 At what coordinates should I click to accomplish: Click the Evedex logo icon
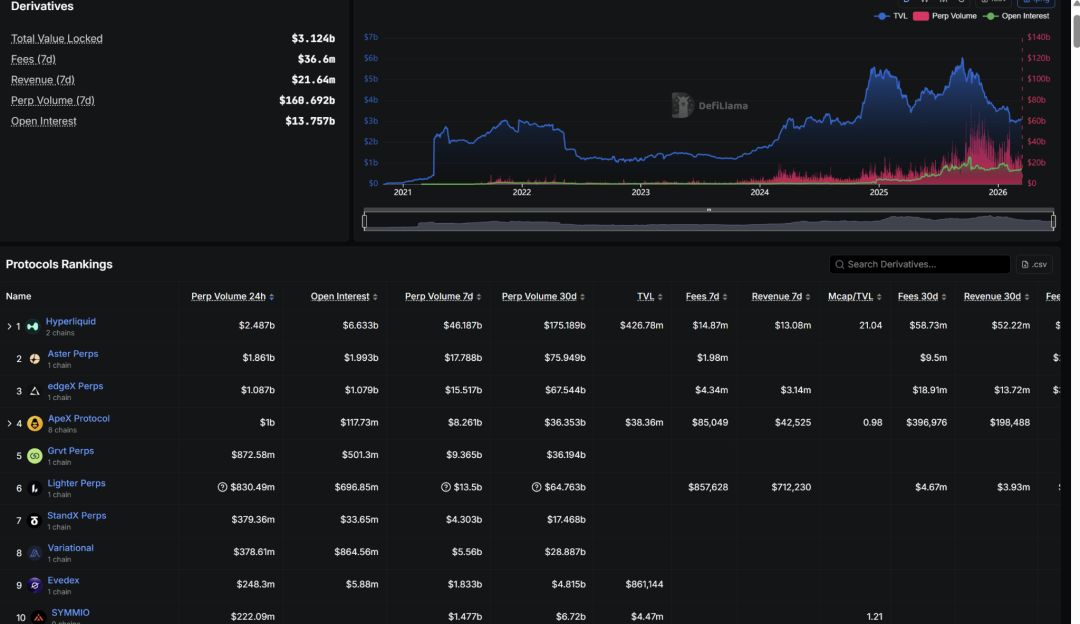(x=34, y=585)
